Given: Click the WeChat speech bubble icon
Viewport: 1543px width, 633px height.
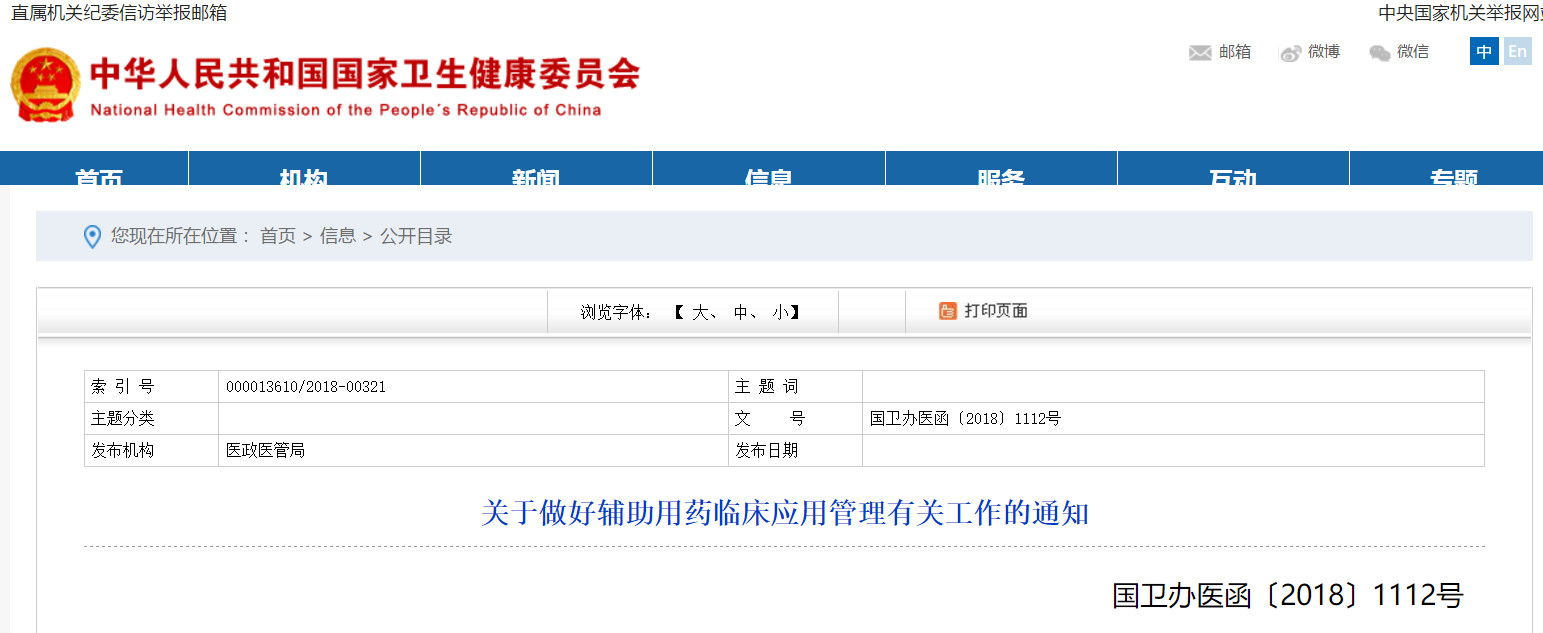Looking at the screenshot, I should point(1379,53).
